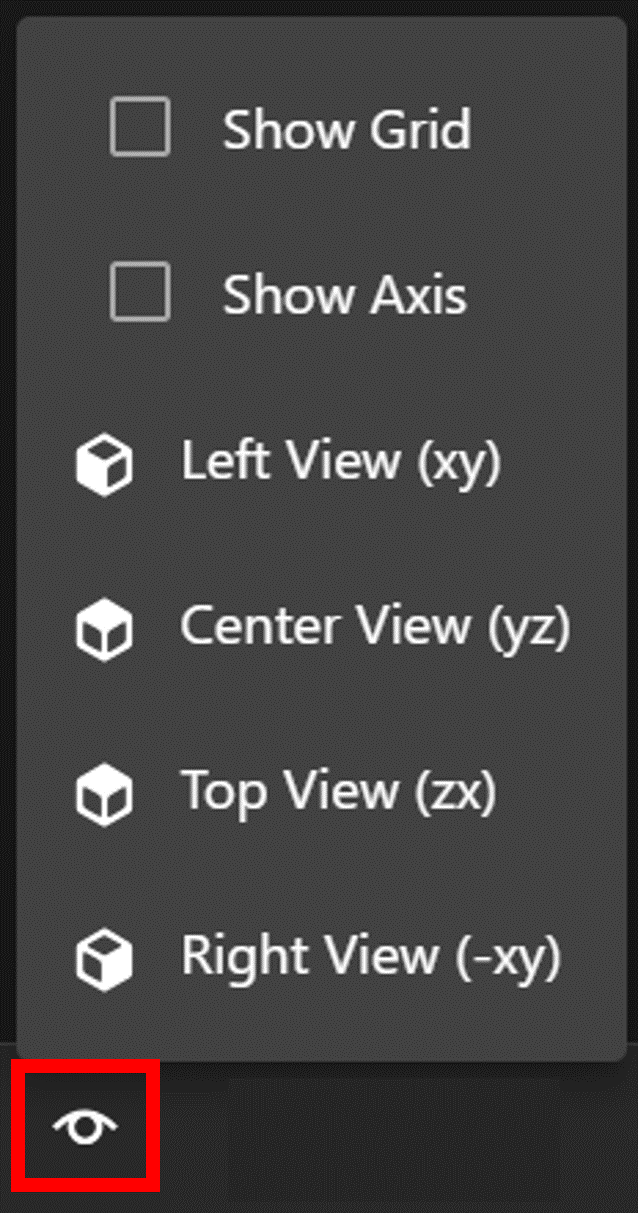Click the (zx) text of Top View
638x1213 pixels.
click(x=454, y=794)
